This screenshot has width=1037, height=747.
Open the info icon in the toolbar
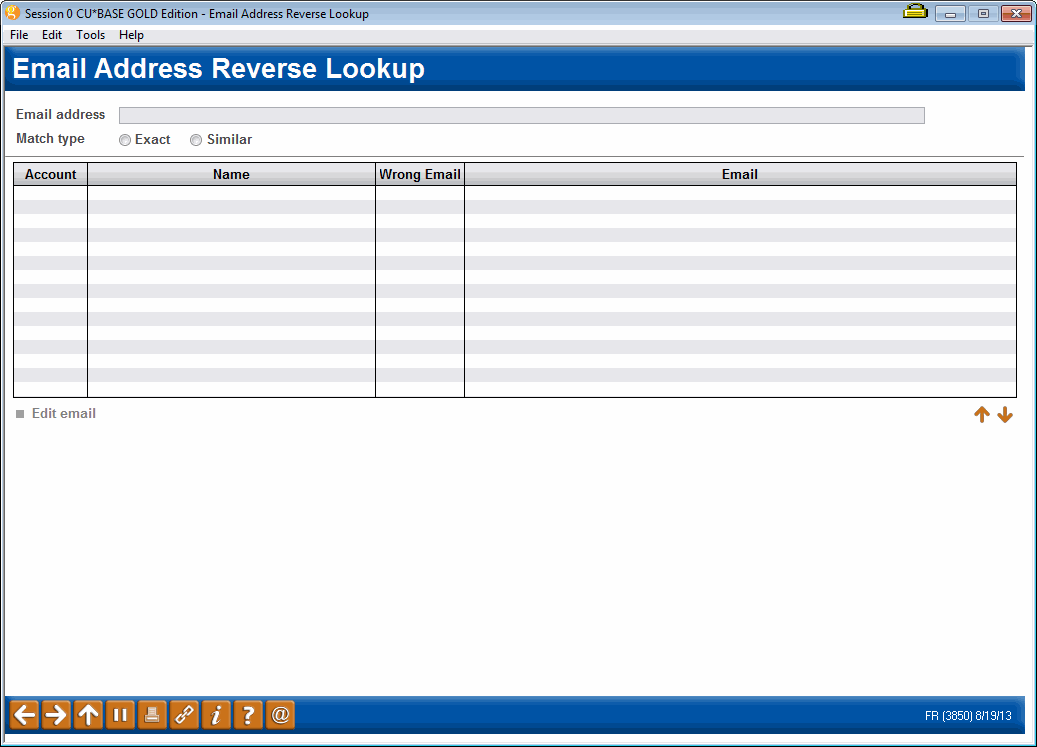[x=216, y=714]
